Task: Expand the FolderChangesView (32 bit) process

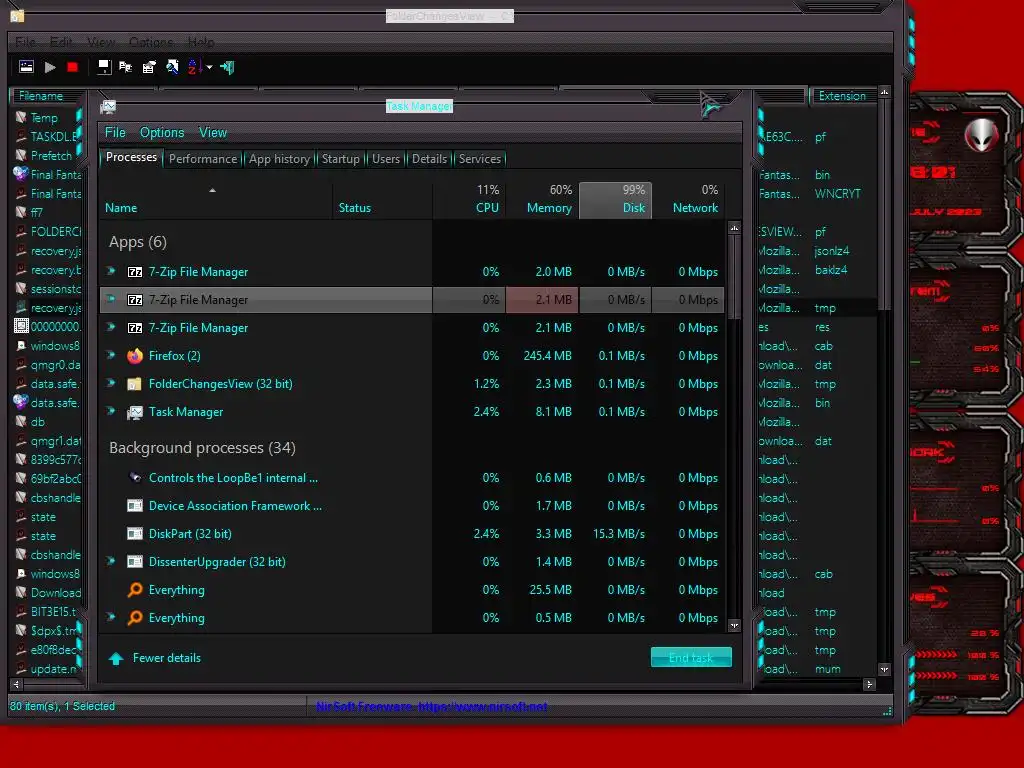Action: 111,383
